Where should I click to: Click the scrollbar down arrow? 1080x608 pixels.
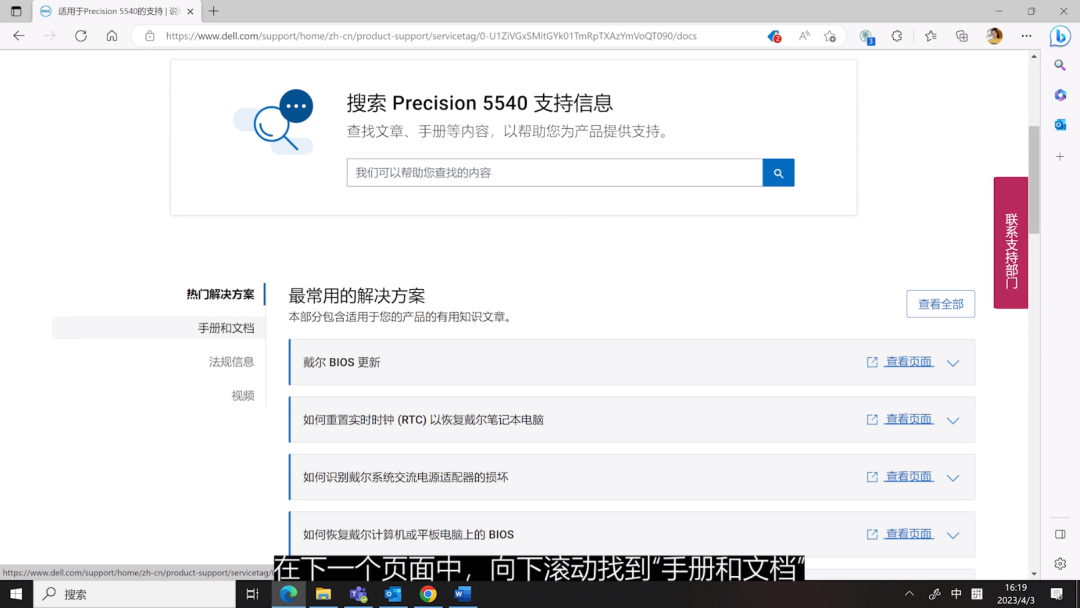[x=1034, y=573]
